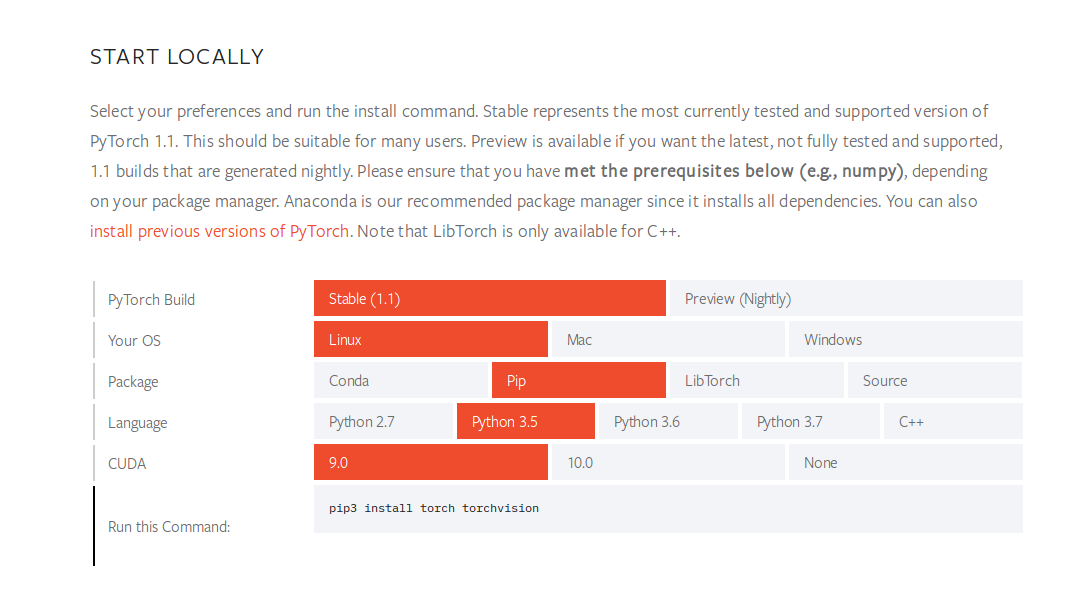Choose the Python 3.5 option
This screenshot has width=1074, height=613.
coord(526,421)
